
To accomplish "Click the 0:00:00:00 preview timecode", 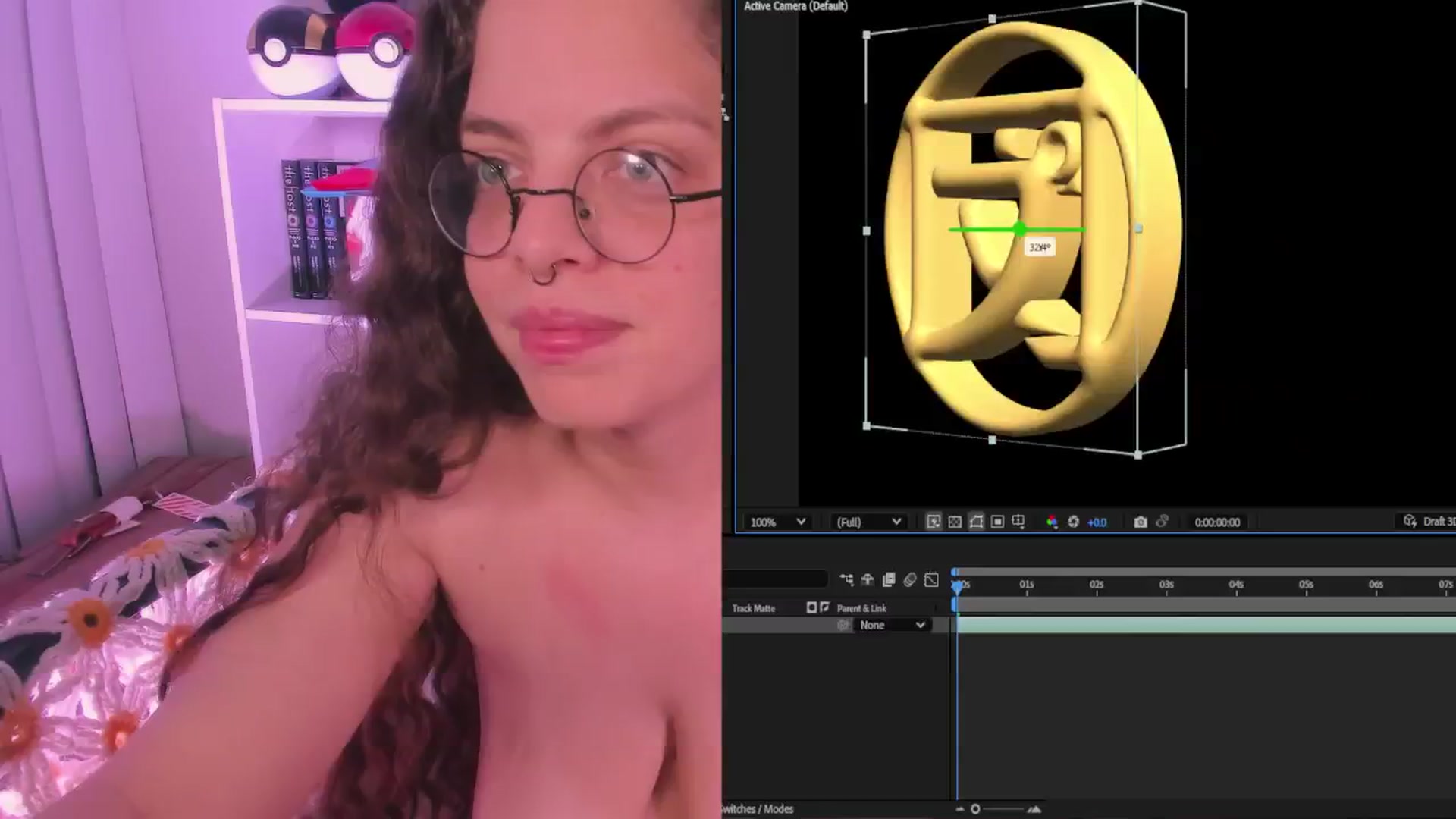I will coord(1217,522).
